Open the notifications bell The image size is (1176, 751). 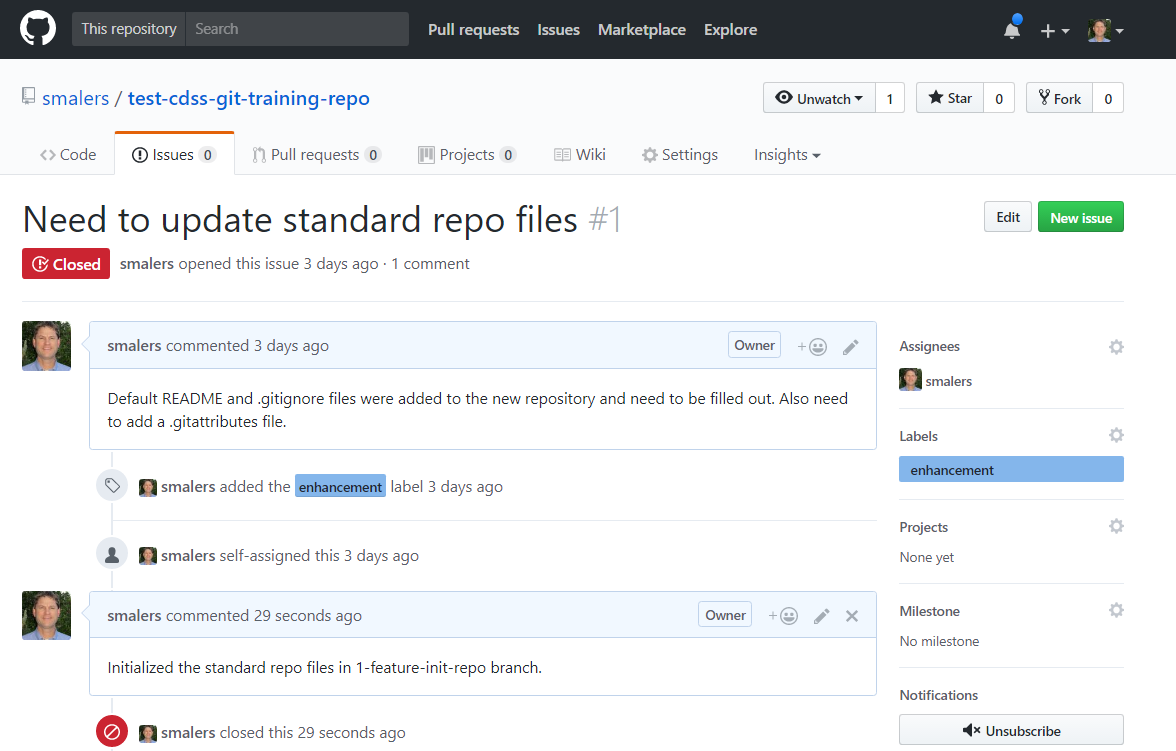pyautogui.click(x=1011, y=30)
